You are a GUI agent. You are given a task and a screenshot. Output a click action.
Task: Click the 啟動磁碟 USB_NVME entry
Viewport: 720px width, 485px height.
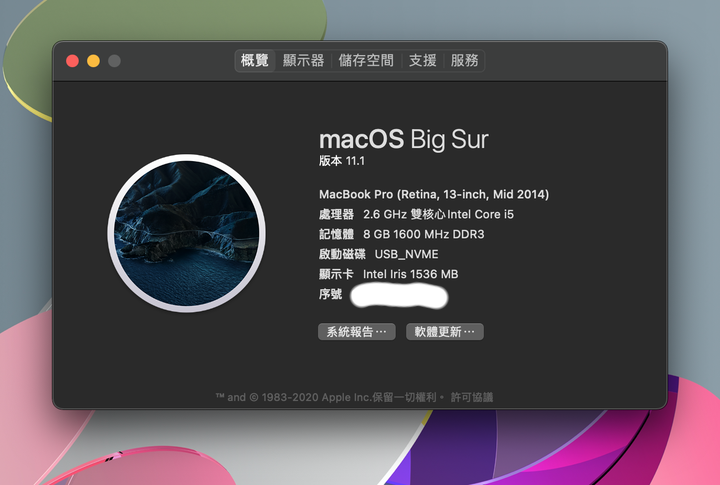coord(378,254)
